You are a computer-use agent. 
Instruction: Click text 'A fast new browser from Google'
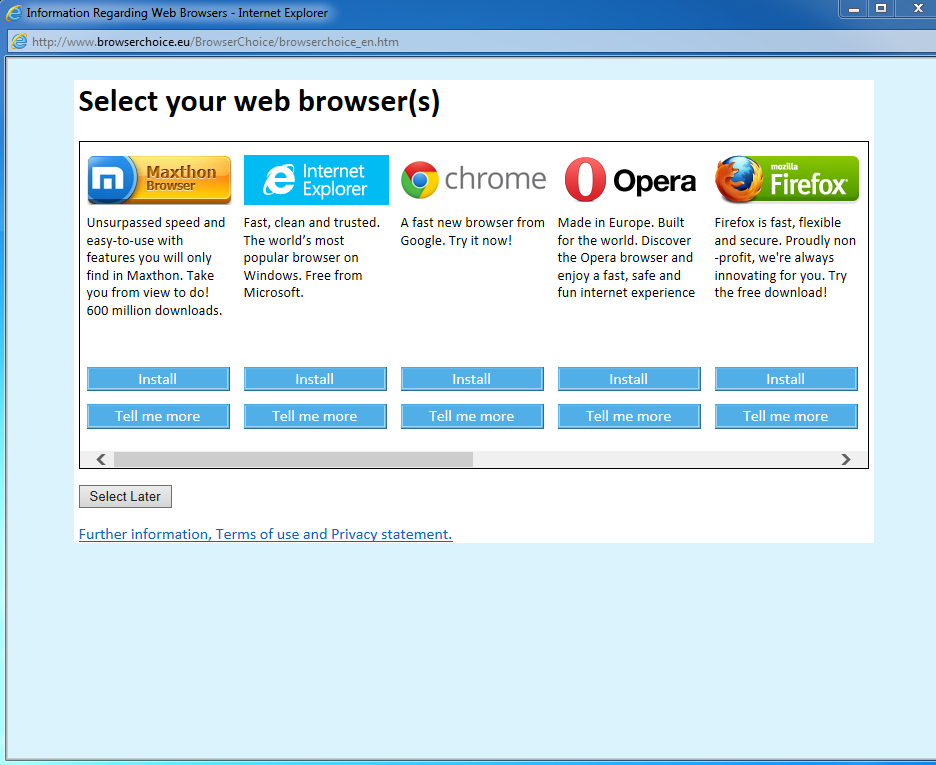pyautogui.click(x=472, y=232)
